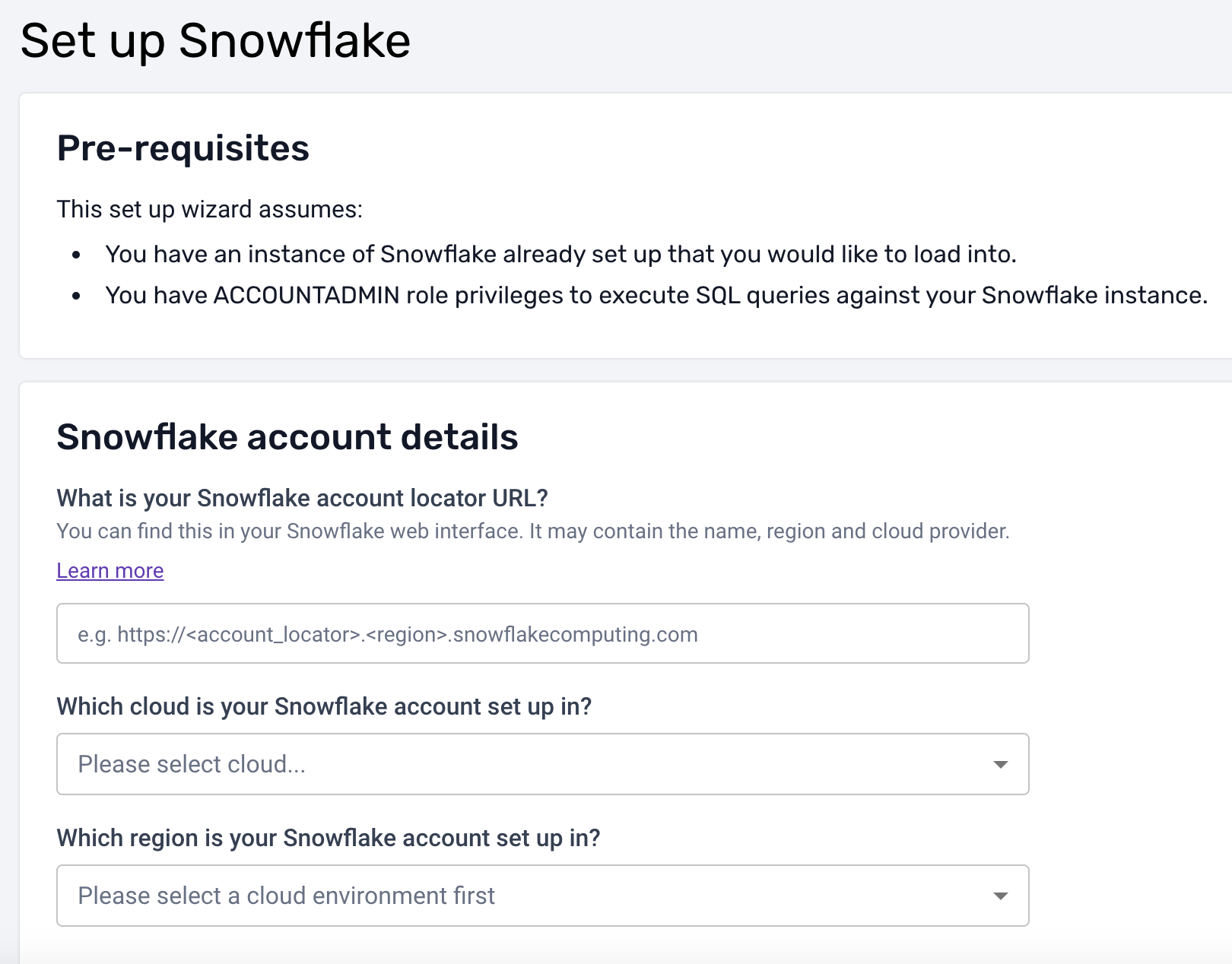Click the 'You can find this' help text
The height and width of the screenshot is (964, 1232).
[x=532, y=531]
